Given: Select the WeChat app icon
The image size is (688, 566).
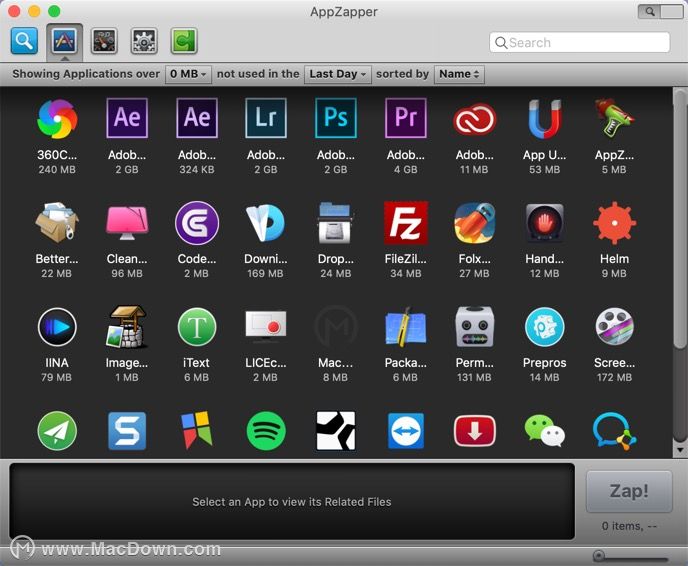Looking at the screenshot, I should click(x=545, y=432).
